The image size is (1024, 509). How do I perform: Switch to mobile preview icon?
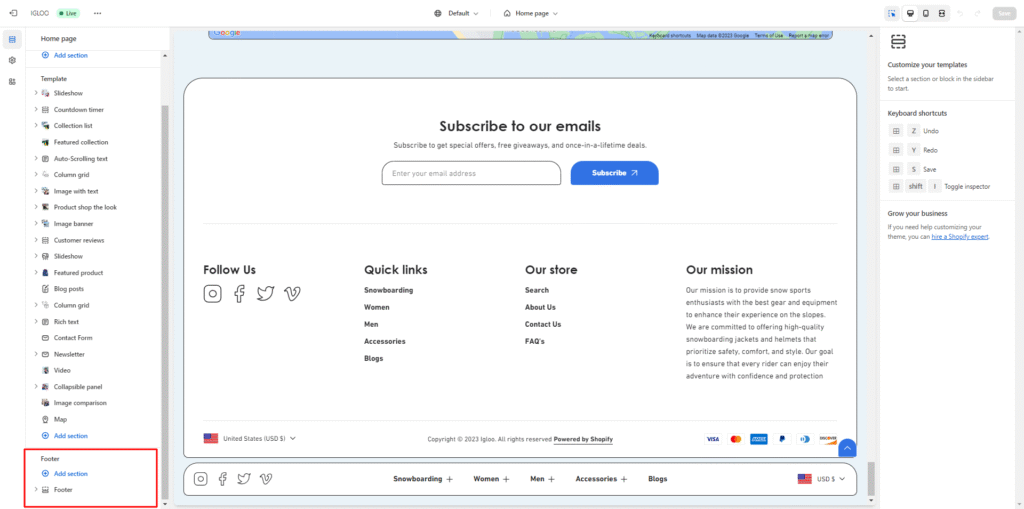(925, 13)
